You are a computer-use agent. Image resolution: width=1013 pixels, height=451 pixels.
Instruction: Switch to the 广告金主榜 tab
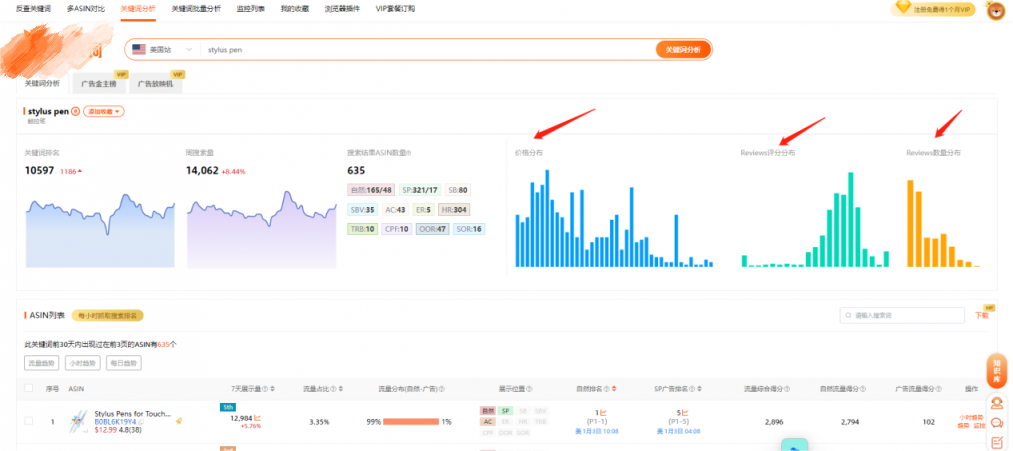point(98,84)
